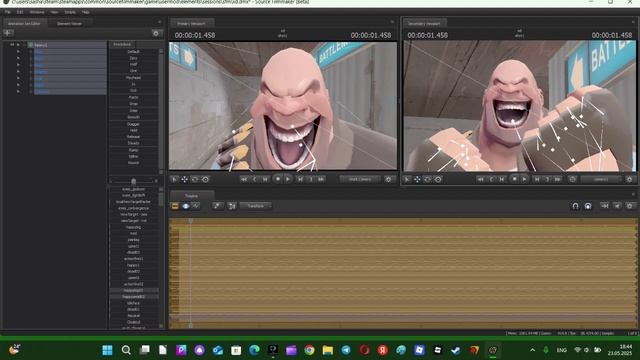The image size is (640, 360).
Task: Click the controls list scrollbar thumb
Action: pyautogui.click(x=161, y=198)
